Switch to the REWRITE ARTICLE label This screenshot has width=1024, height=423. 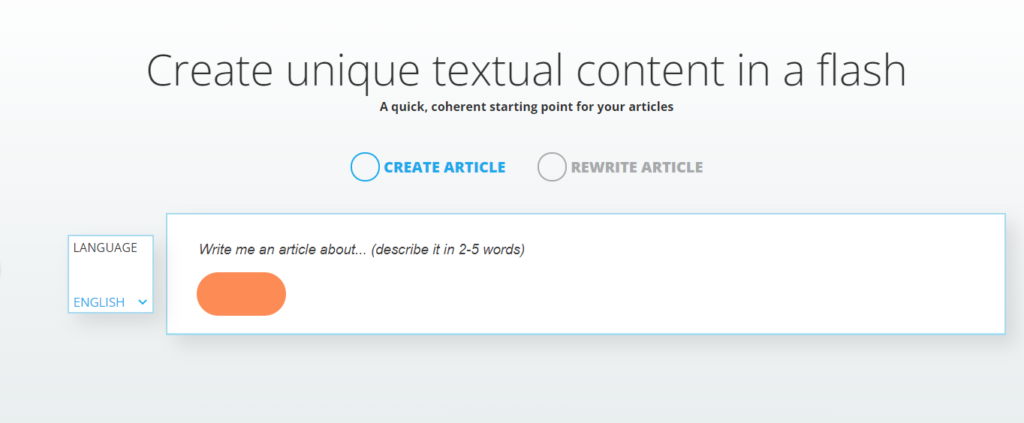click(x=636, y=167)
